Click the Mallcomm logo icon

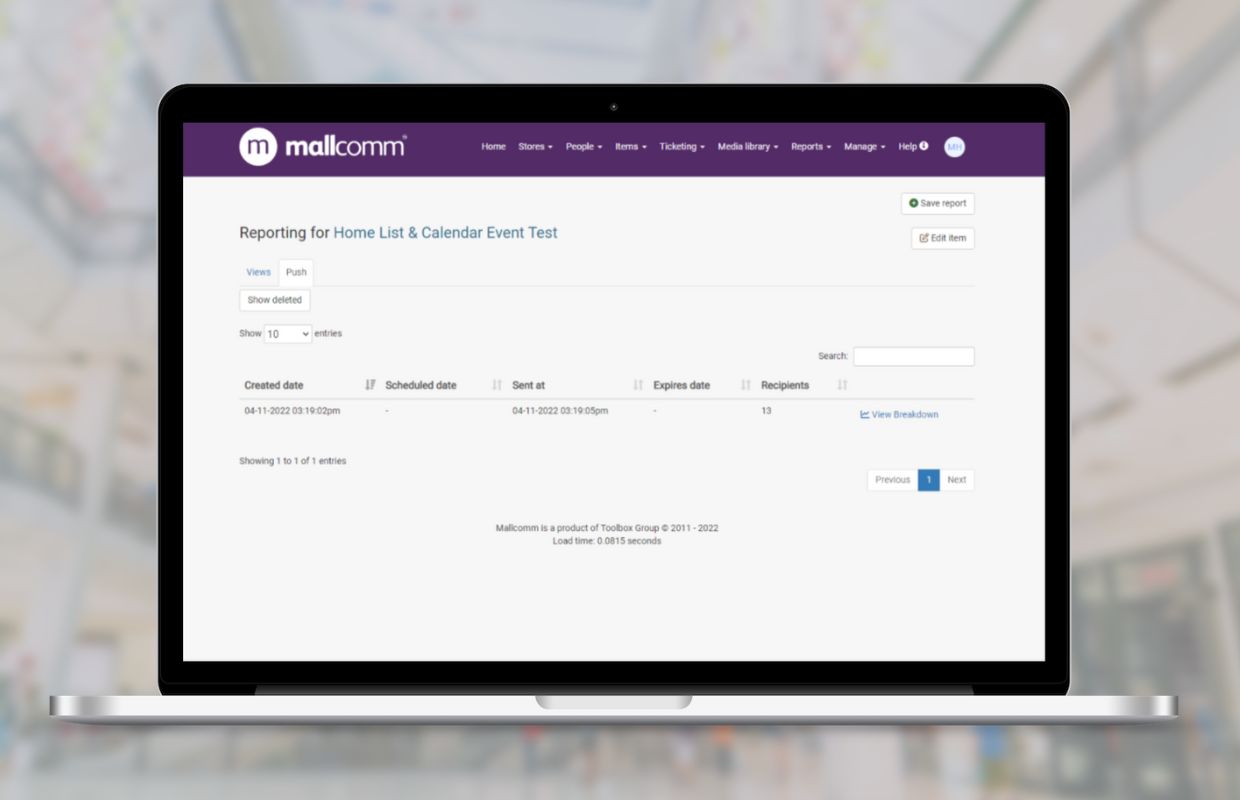pyautogui.click(x=258, y=147)
